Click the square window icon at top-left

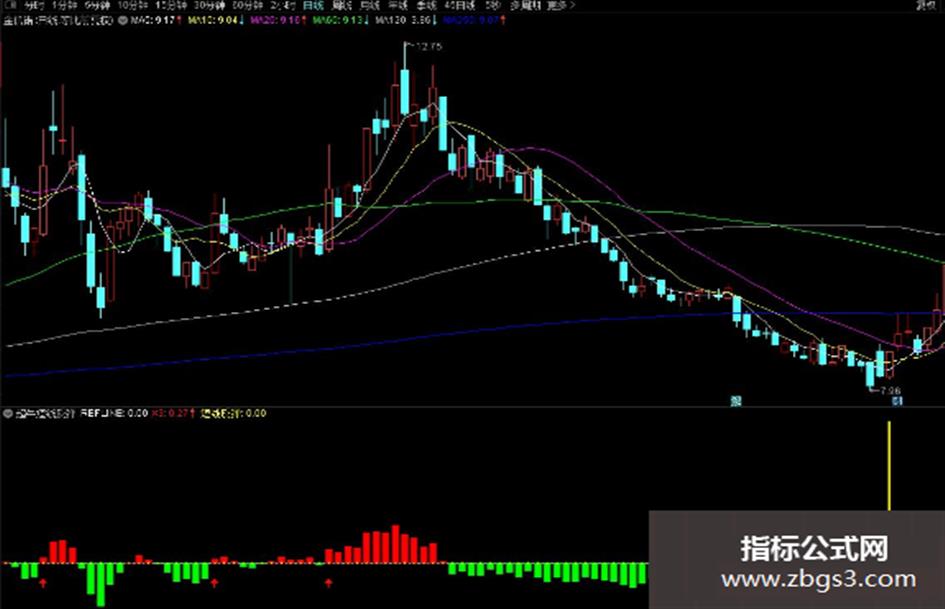tap(8, 5)
